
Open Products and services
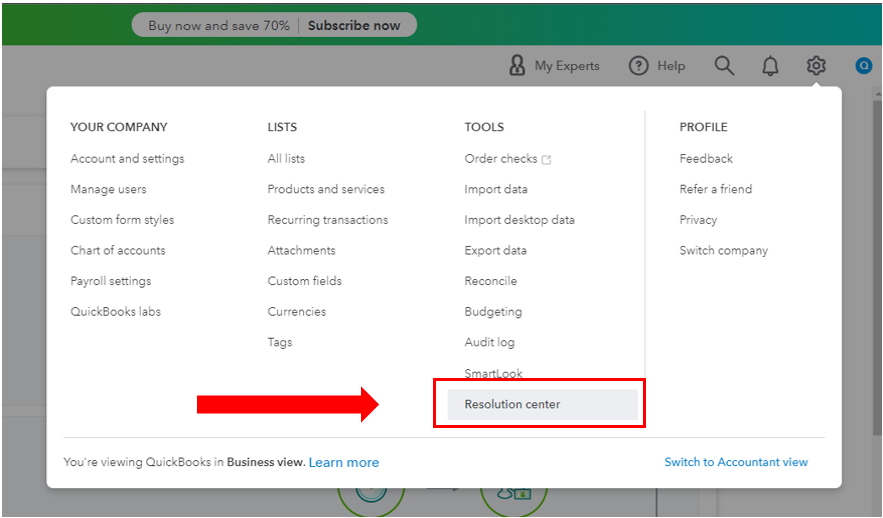pos(326,189)
